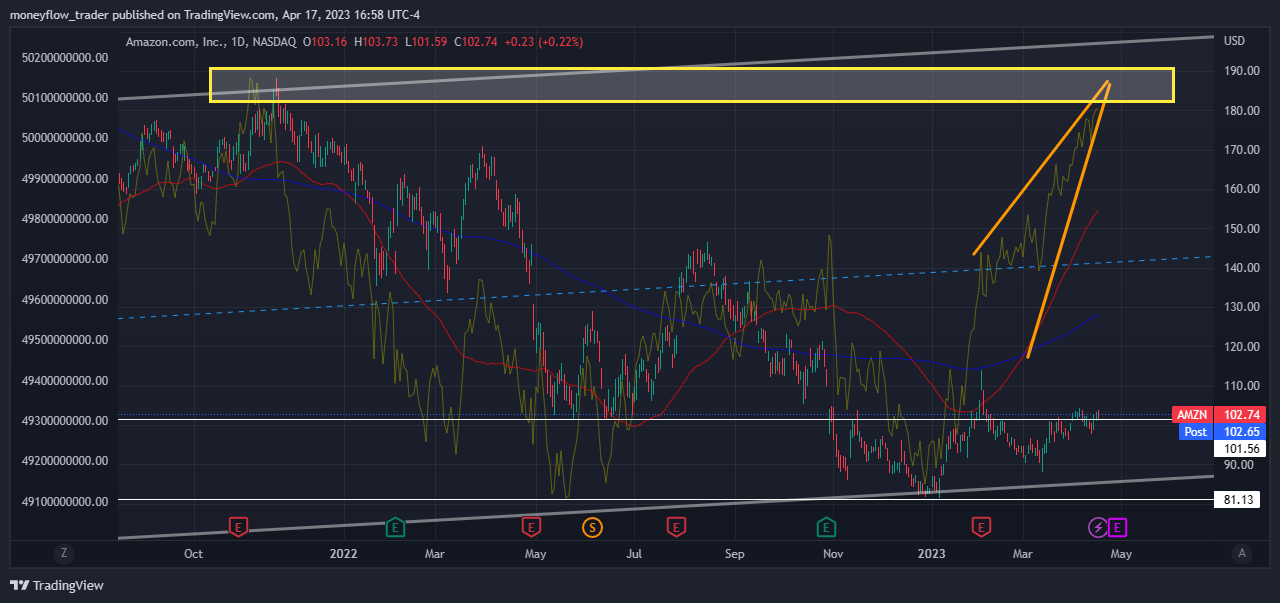Click the orange S split marker
Viewport: 1280px width, 603px height.
592,525
